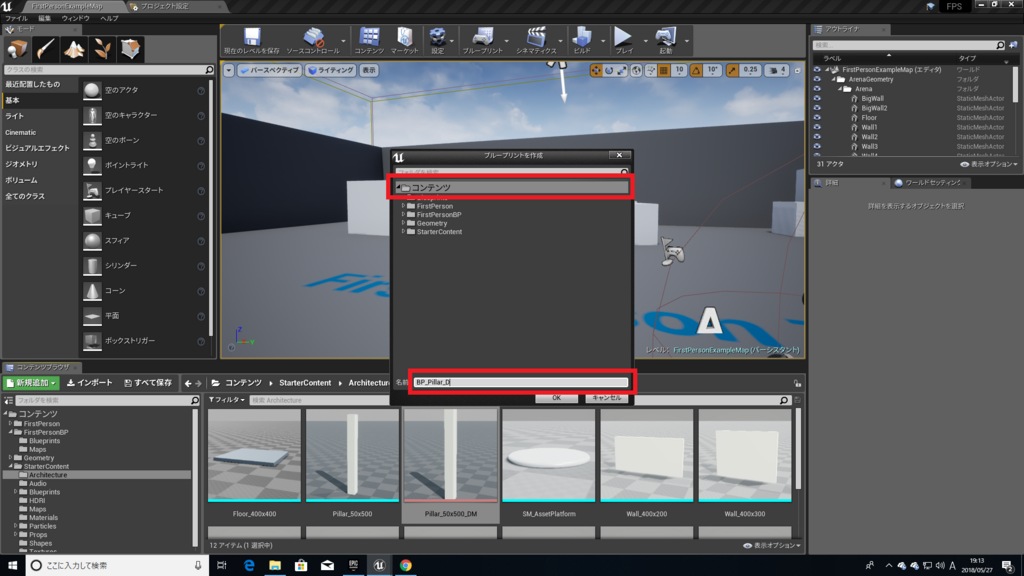Image resolution: width=1024 pixels, height=576 pixels.
Task: Open camera speed setting in the viewport
Action: (x=777, y=71)
